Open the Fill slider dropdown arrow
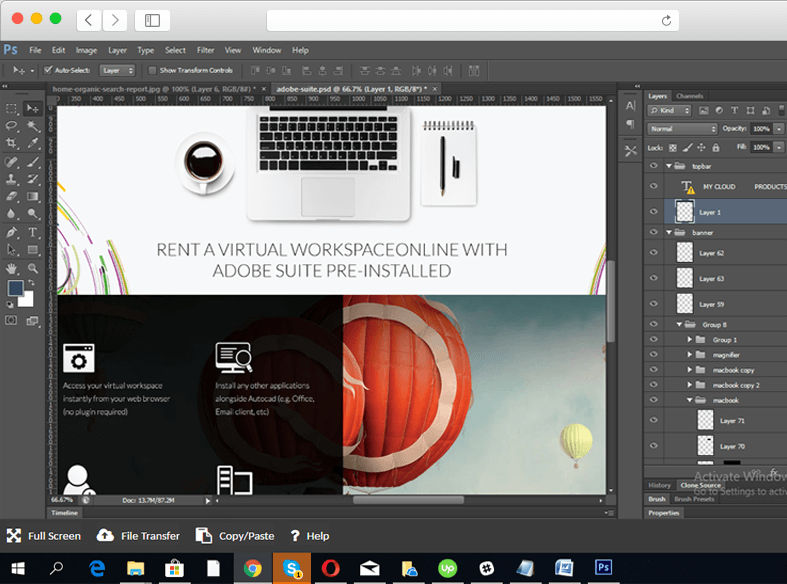Image resolution: width=787 pixels, height=584 pixels. click(x=779, y=148)
